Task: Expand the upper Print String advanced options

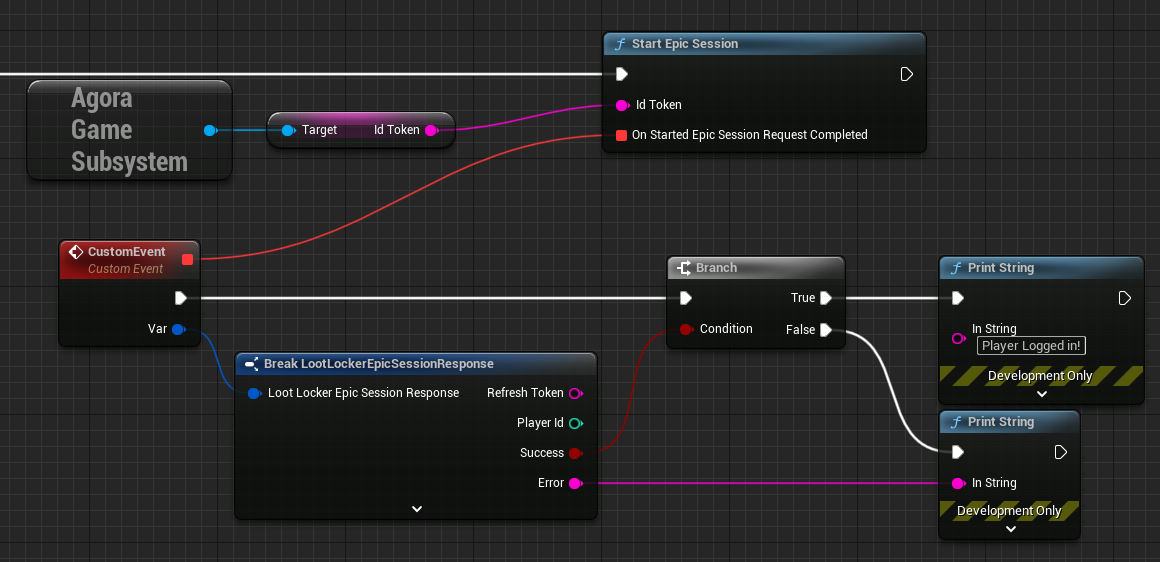Action: (1042, 394)
